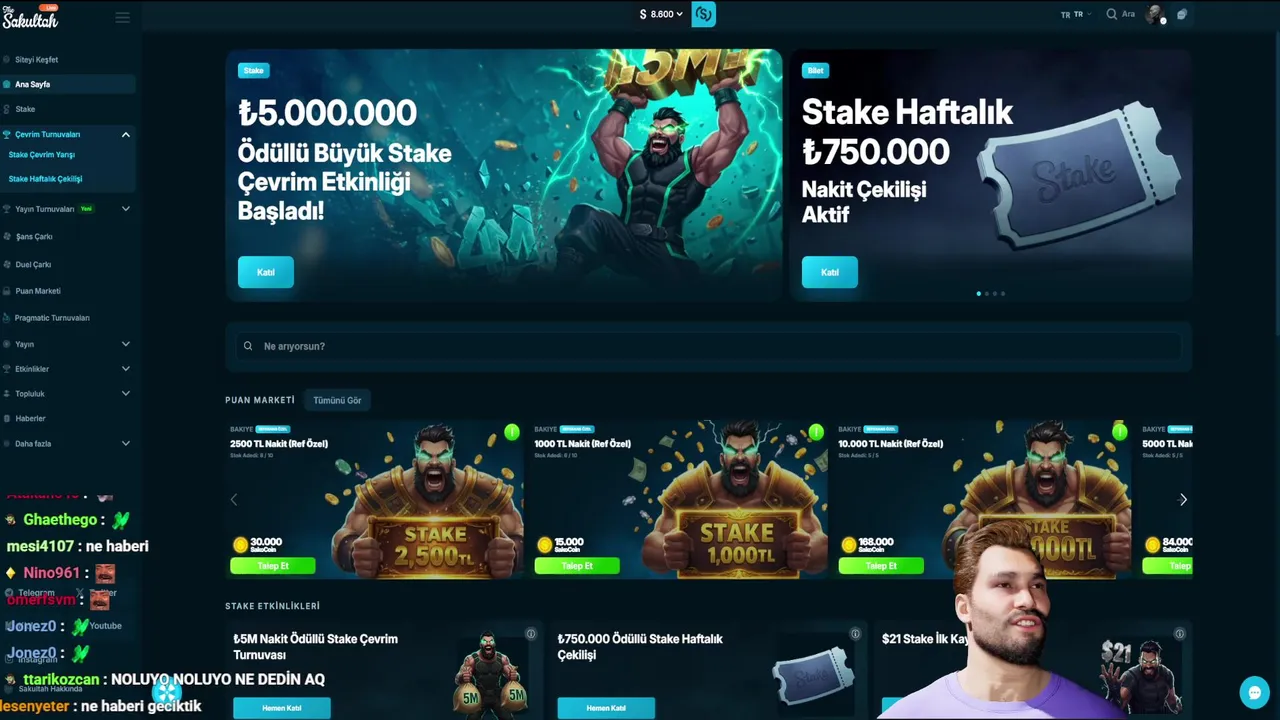Click the user avatar in the header

1155,14
